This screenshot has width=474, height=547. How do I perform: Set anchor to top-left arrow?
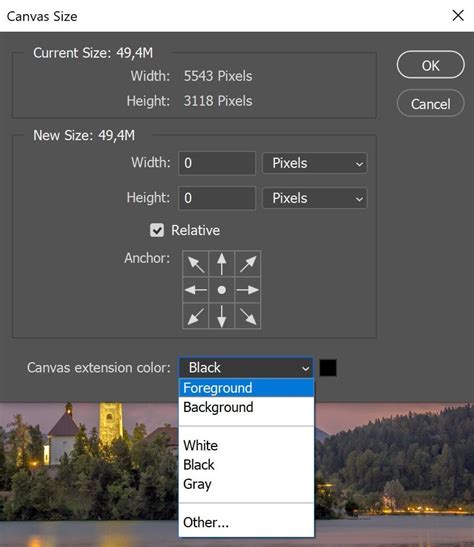coord(196,264)
